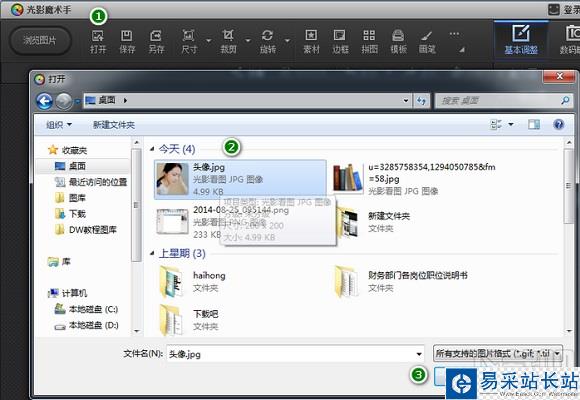
Task: Open the 模板 (Template) tool
Action: click(x=398, y=42)
